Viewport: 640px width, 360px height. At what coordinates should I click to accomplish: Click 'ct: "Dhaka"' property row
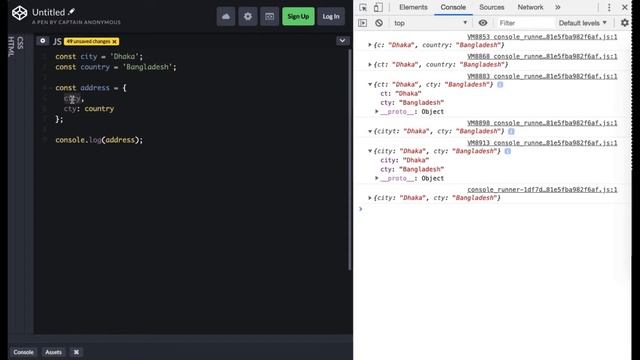coord(401,93)
